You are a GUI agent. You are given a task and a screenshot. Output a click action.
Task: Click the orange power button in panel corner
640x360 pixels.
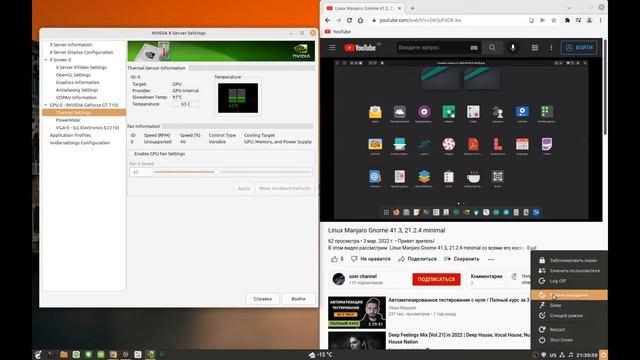coord(603,355)
